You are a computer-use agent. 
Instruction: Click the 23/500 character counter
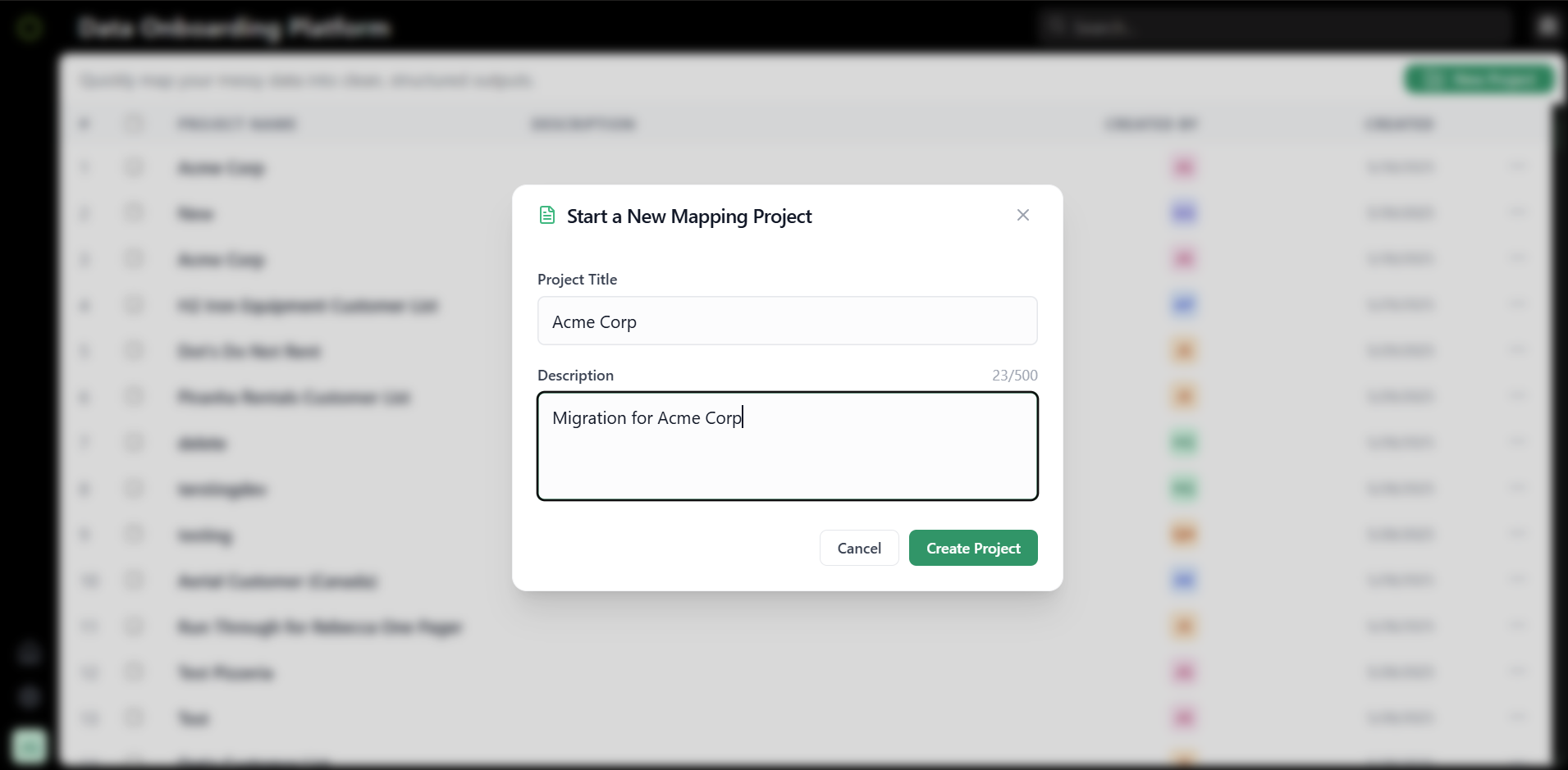point(1014,375)
